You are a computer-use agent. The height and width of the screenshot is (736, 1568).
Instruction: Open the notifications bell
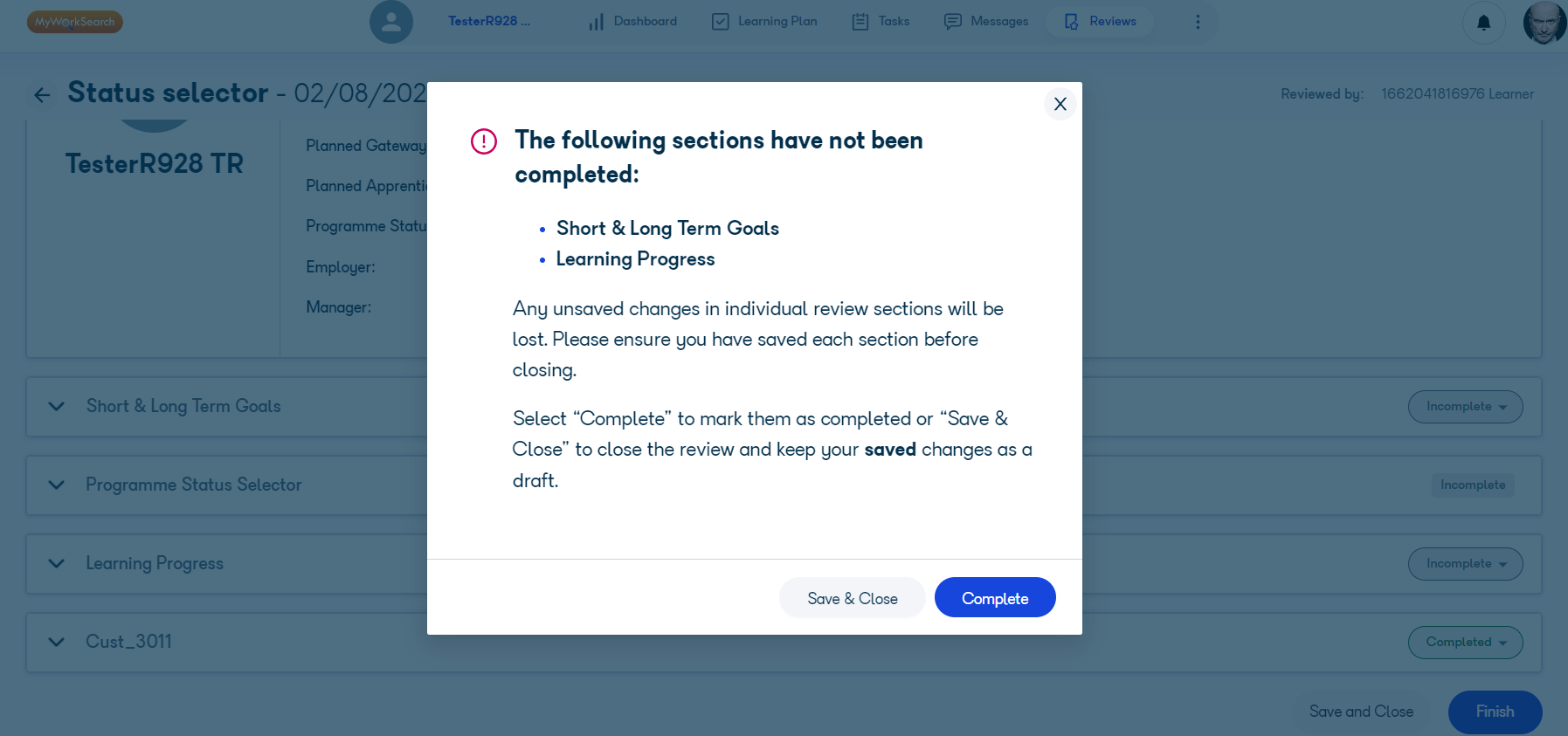click(x=1483, y=23)
